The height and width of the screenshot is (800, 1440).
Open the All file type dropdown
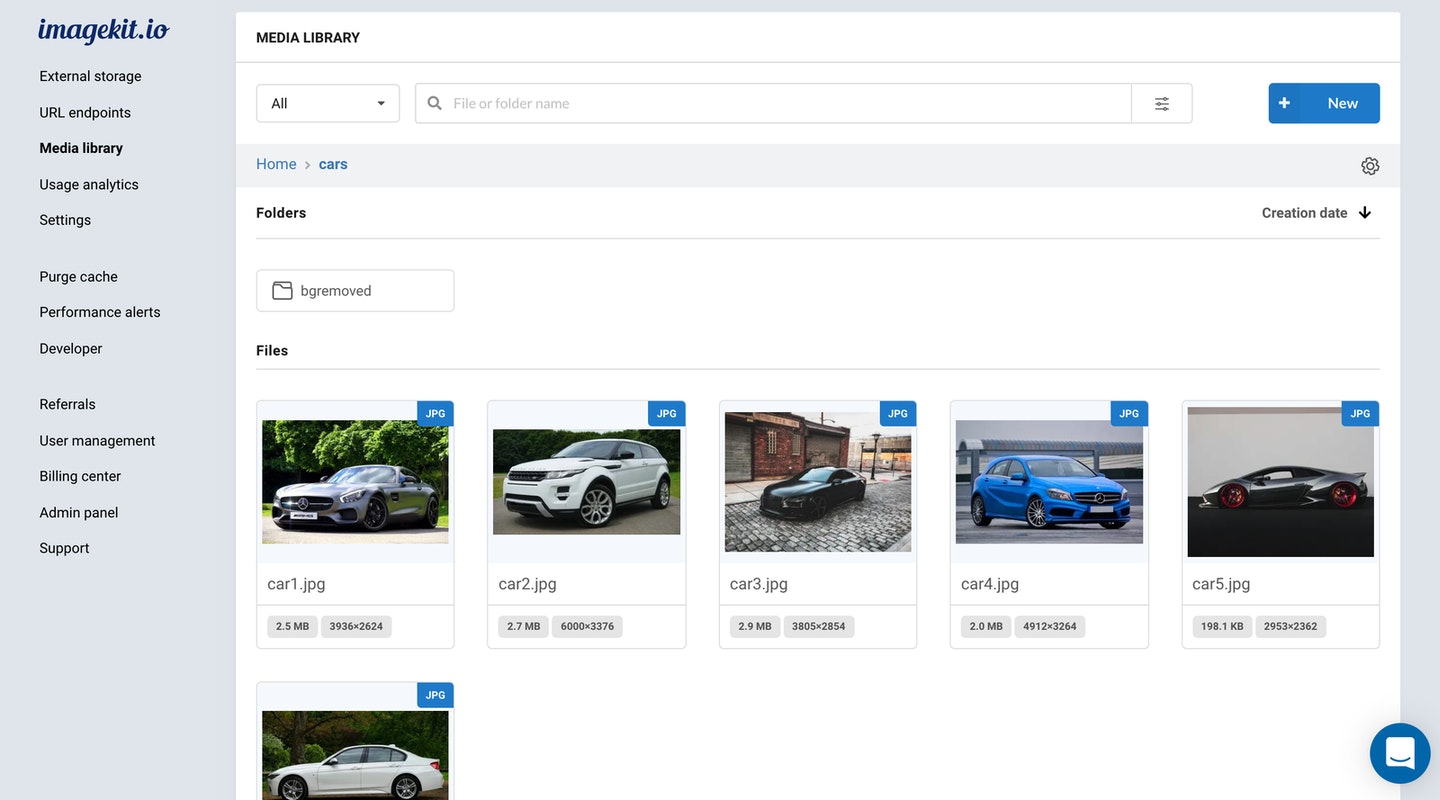point(328,103)
